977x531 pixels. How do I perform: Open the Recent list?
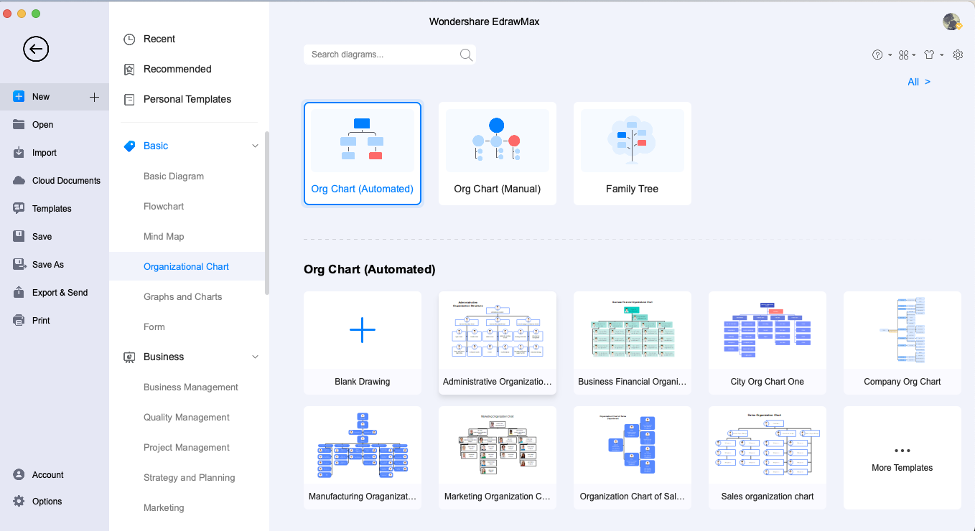pos(159,39)
